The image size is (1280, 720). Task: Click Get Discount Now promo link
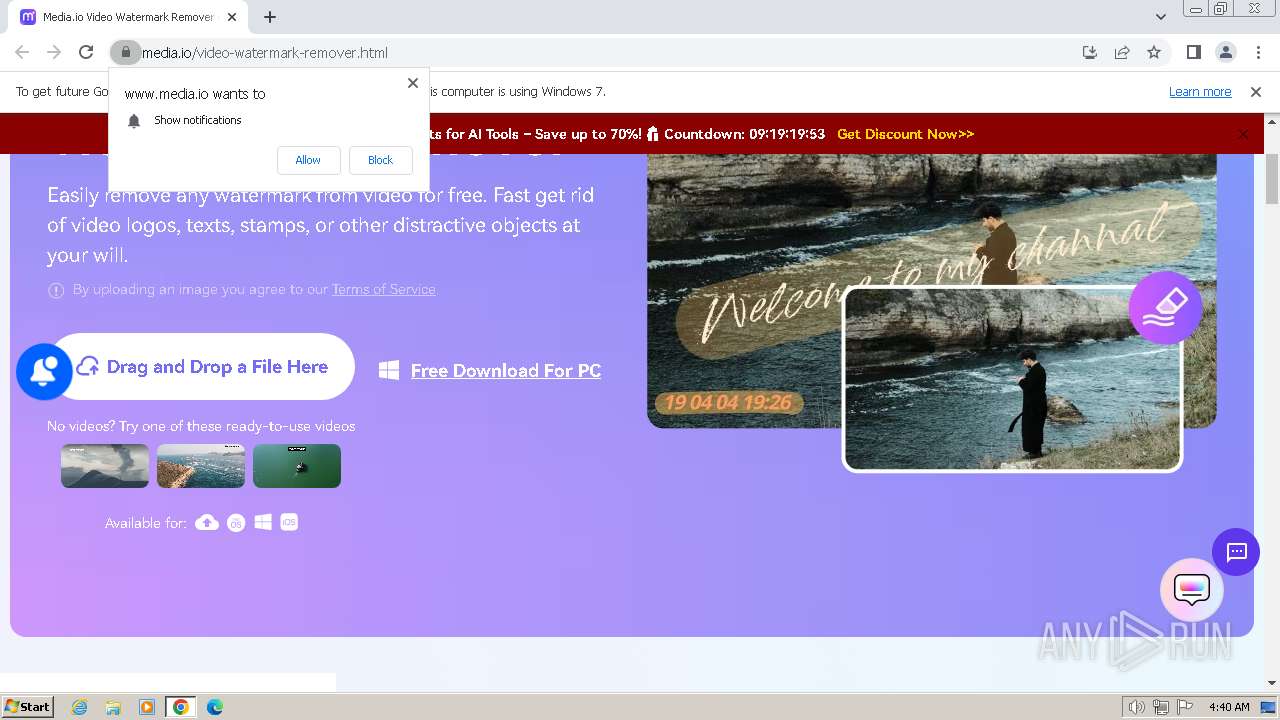click(905, 134)
